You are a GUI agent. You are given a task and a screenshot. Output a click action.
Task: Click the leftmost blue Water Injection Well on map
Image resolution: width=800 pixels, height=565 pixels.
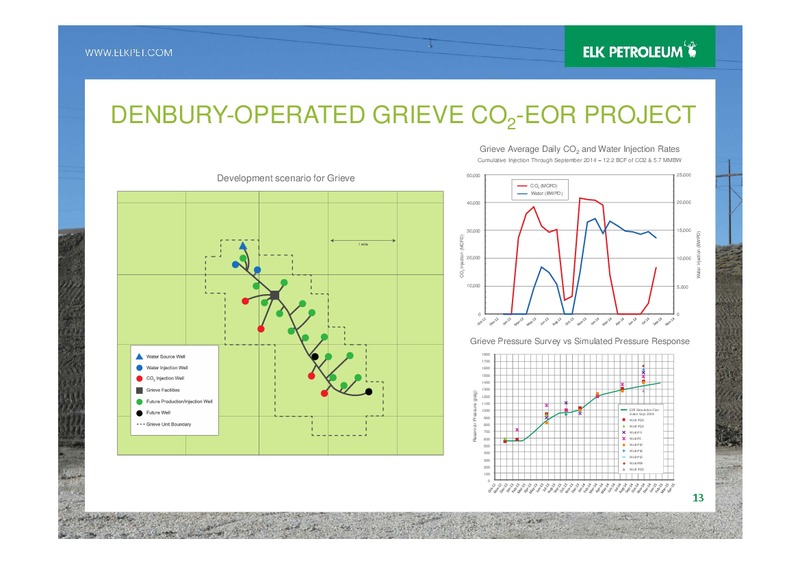[235, 264]
